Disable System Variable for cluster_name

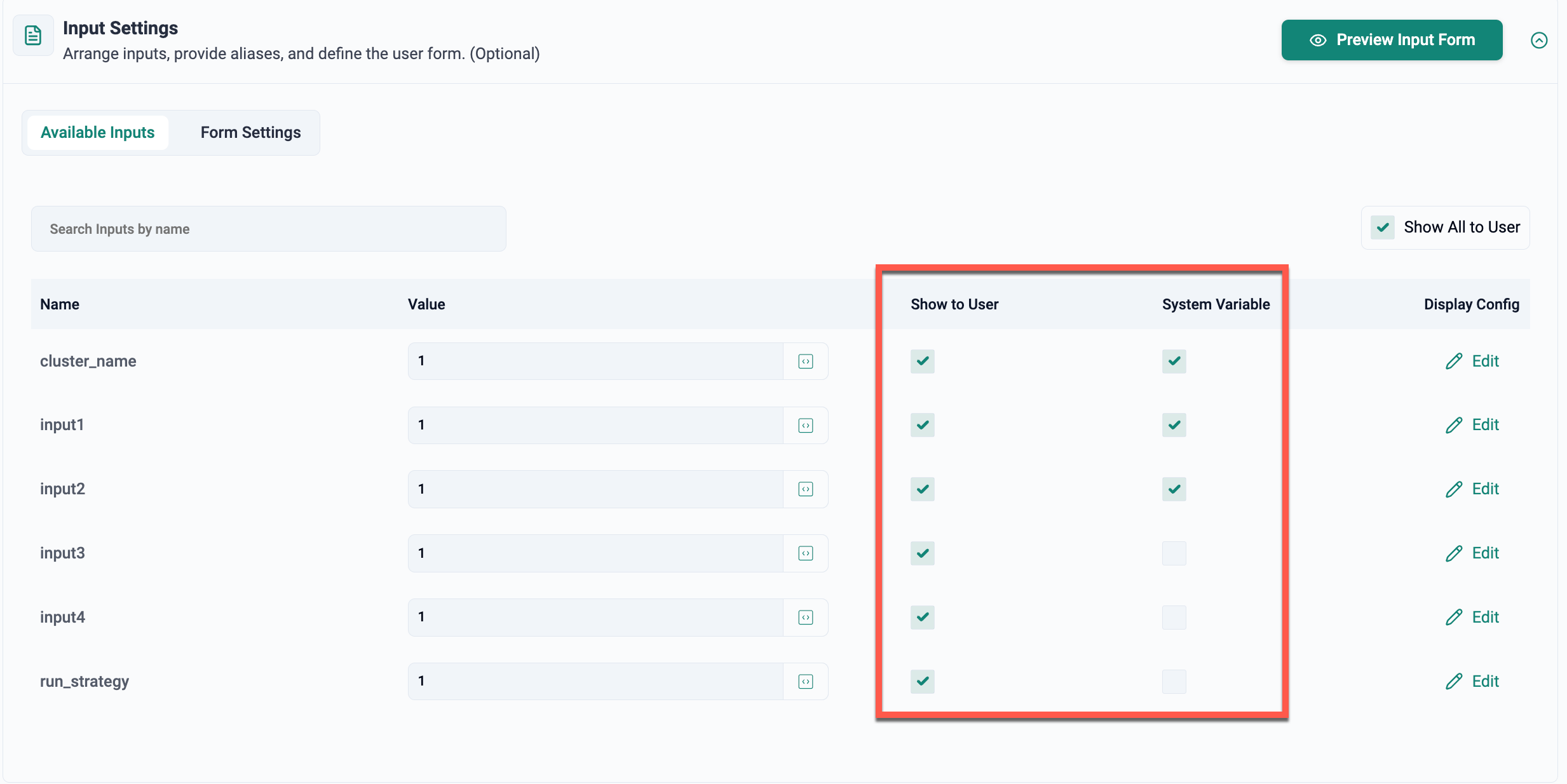pyautogui.click(x=1174, y=362)
